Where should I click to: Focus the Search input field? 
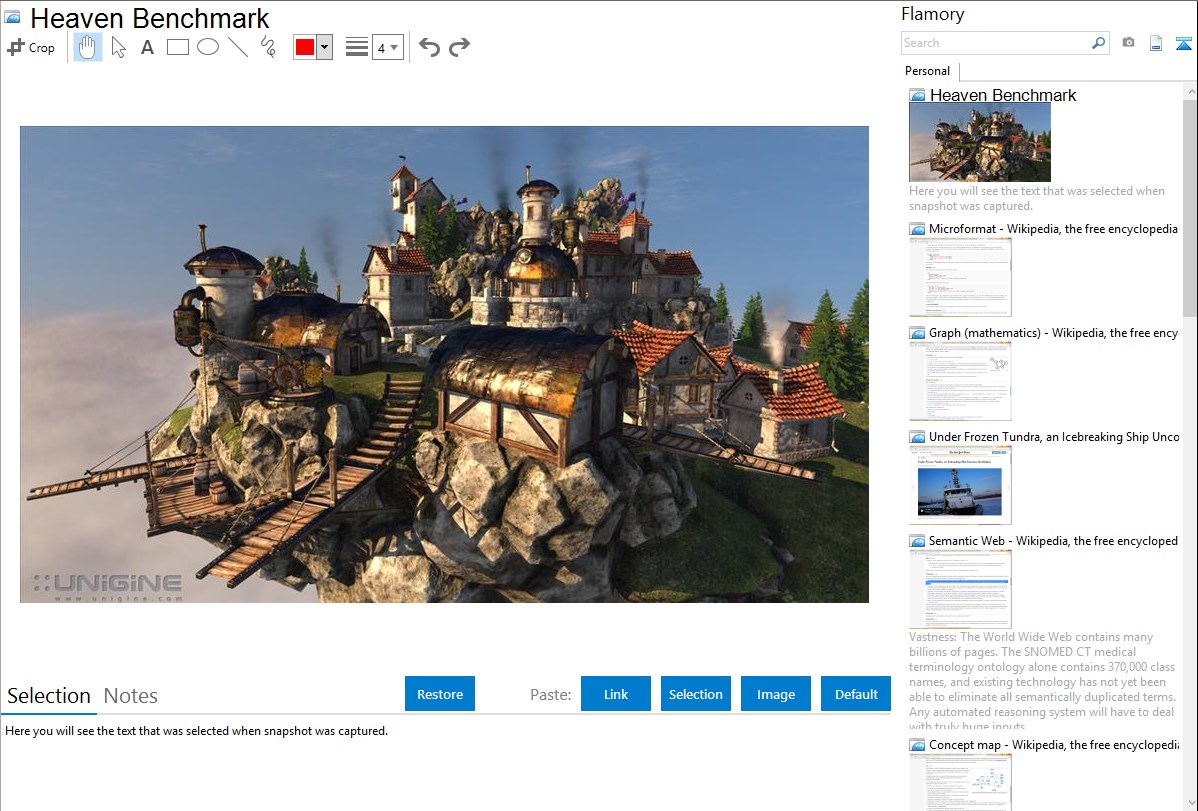pos(996,43)
